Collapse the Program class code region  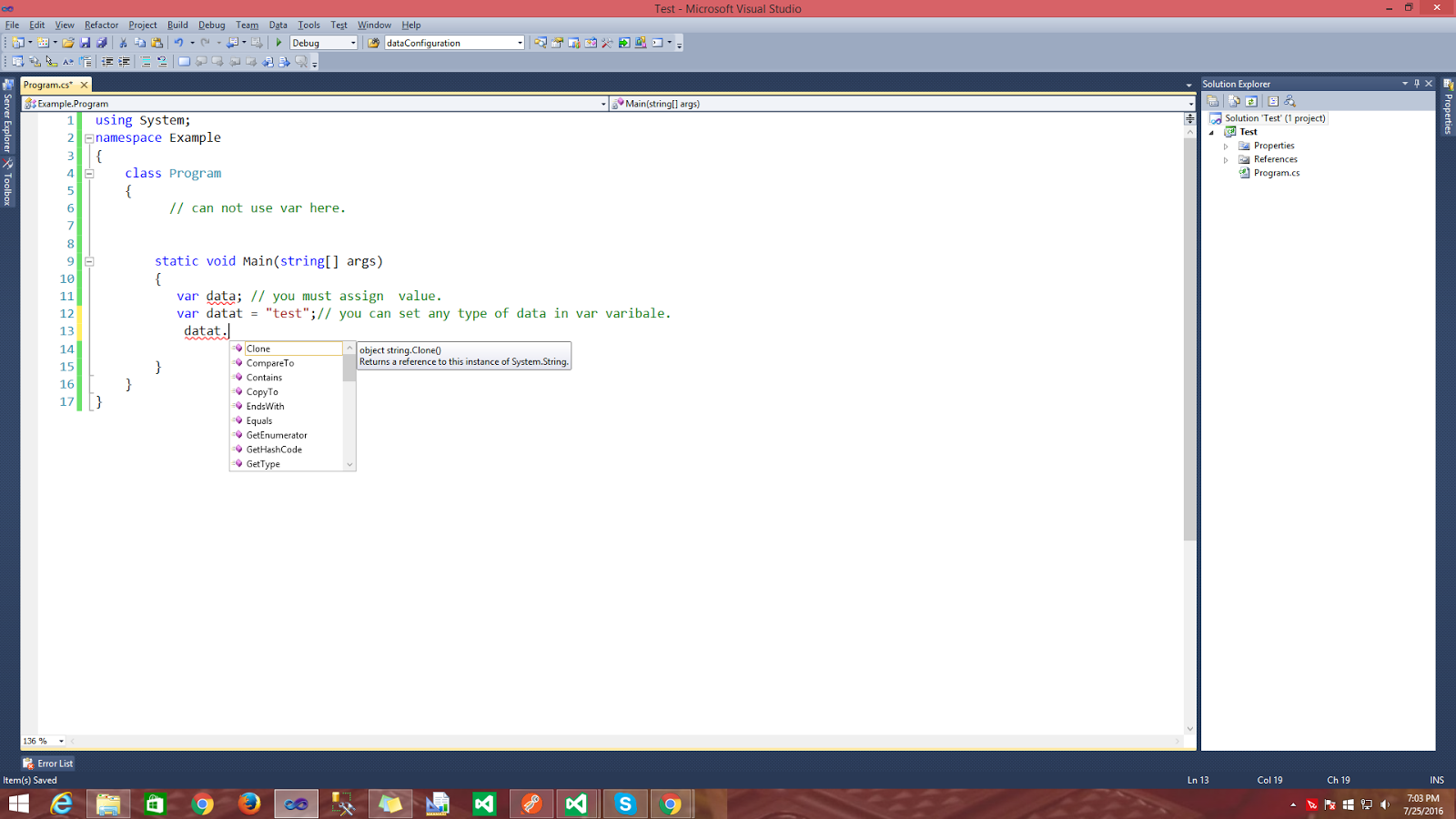(87, 173)
